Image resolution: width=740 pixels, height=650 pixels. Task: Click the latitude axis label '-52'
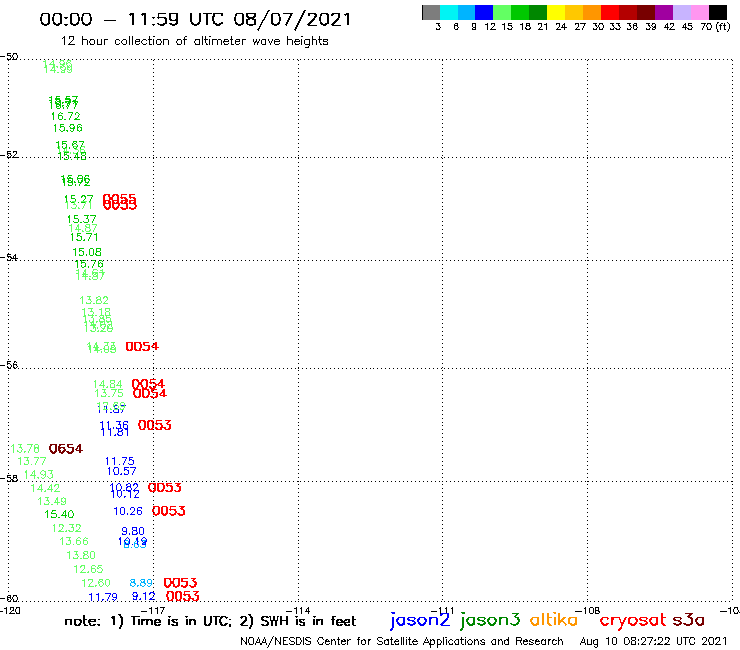pos(9,155)
